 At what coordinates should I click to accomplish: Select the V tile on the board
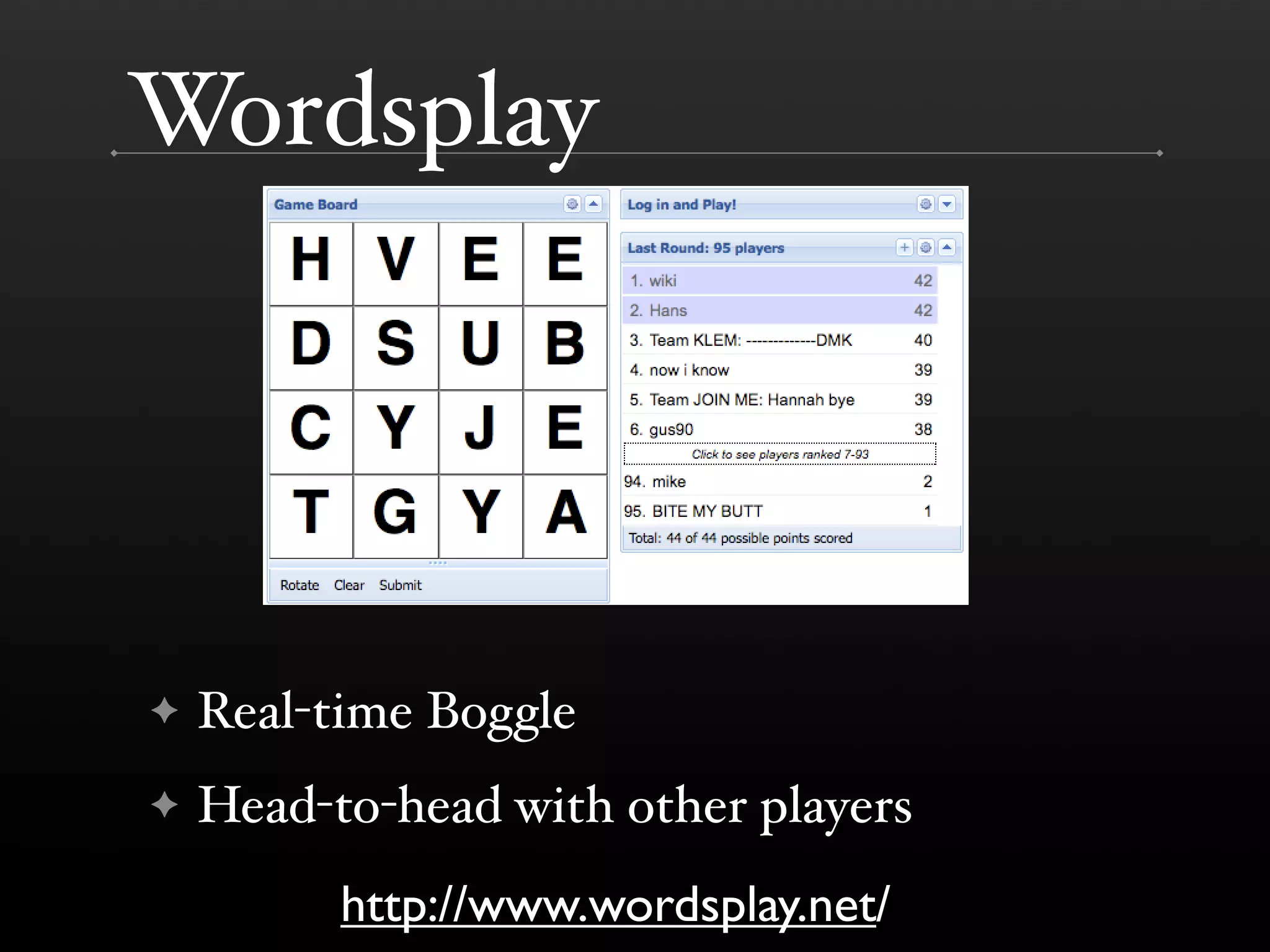[x=396, y=263]
